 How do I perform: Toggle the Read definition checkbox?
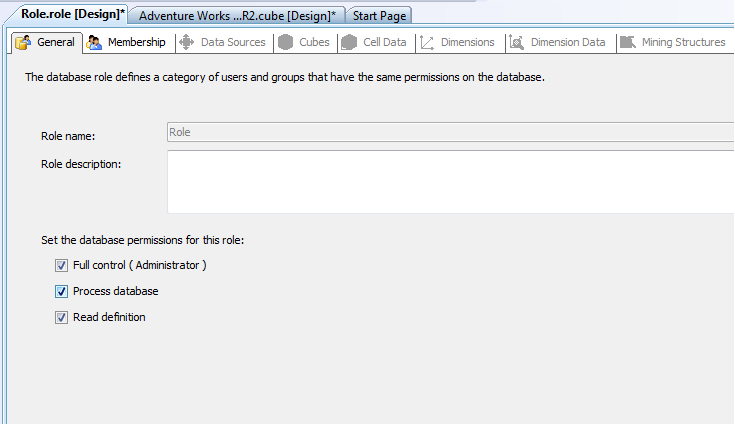pyautogui.click(x=61, y=317)
